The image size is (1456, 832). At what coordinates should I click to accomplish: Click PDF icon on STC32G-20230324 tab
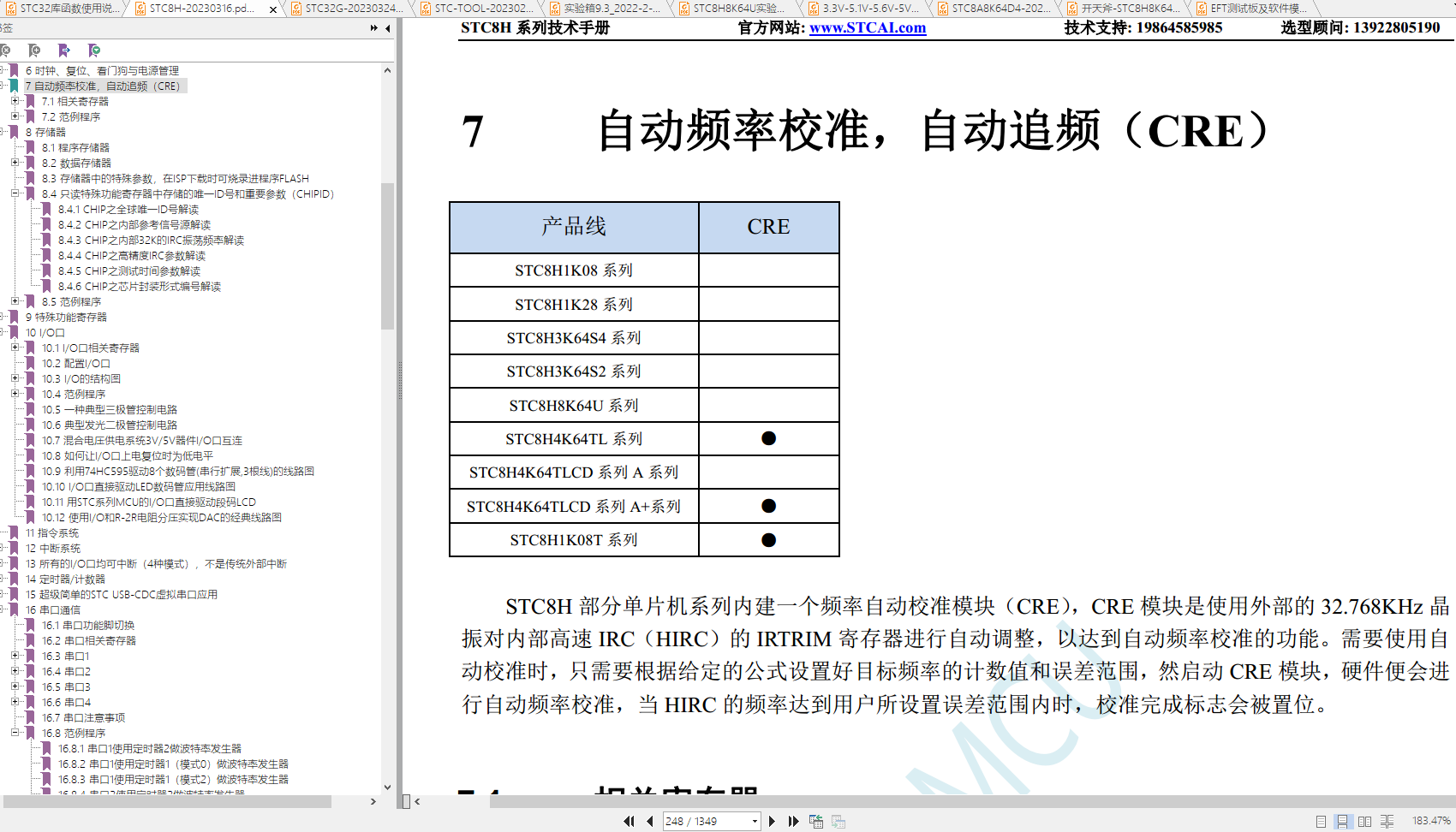295,9
